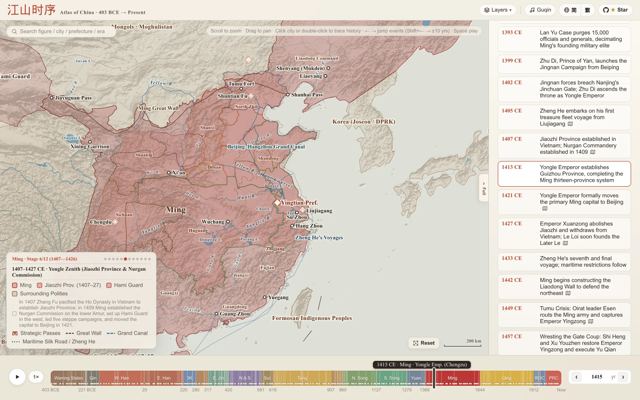Click the info language toggle button
The height and width of the screenshot is (400, 640).
coord(570,10)
